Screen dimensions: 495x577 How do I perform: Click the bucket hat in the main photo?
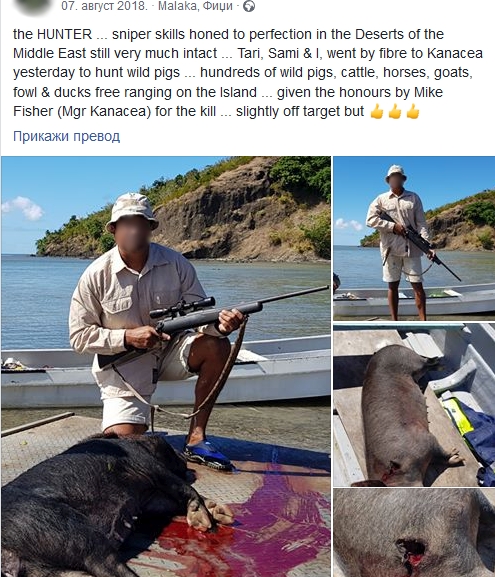click(132, 212)
